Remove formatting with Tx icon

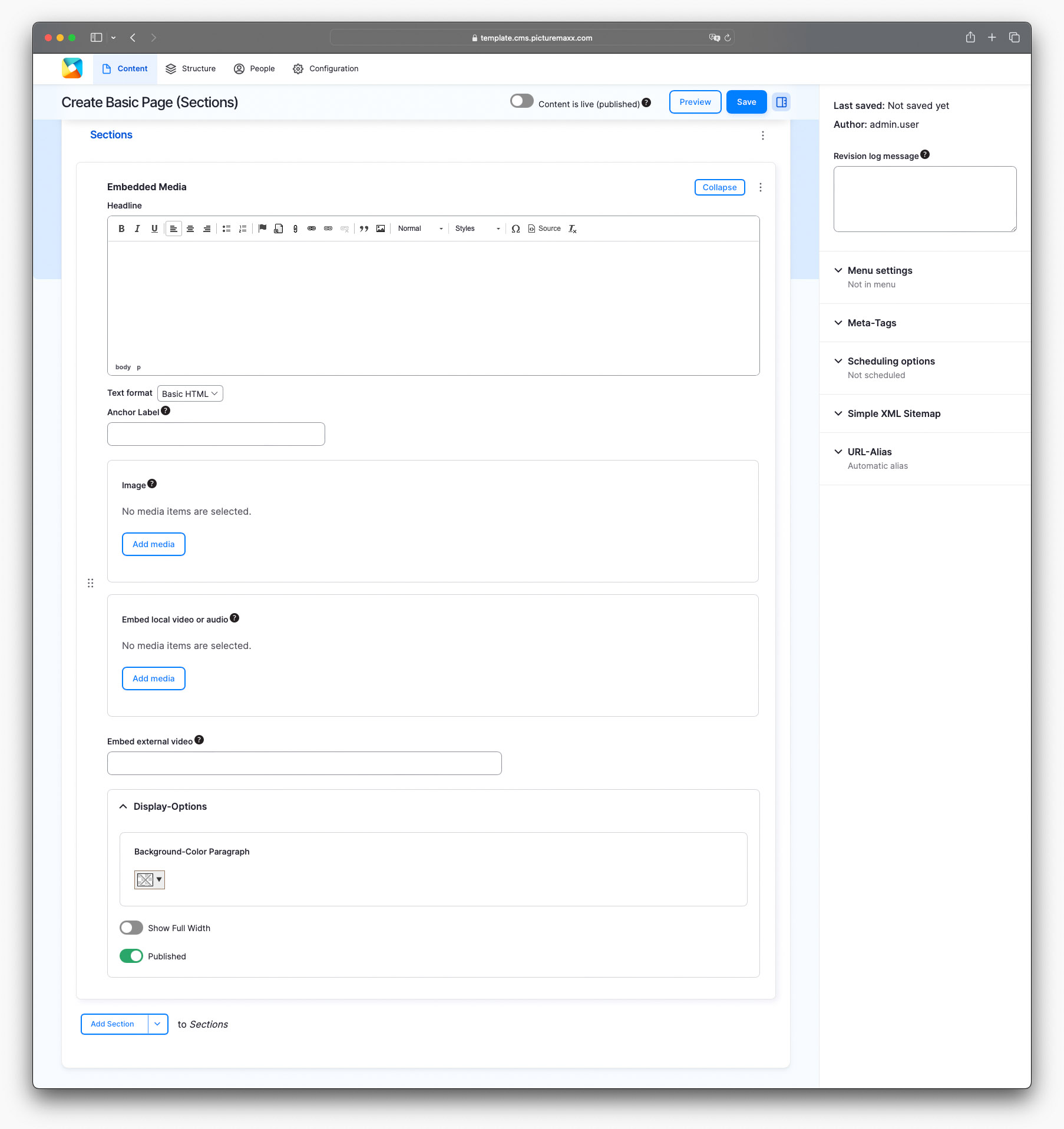pyautogui.click(x=573, y=229)
